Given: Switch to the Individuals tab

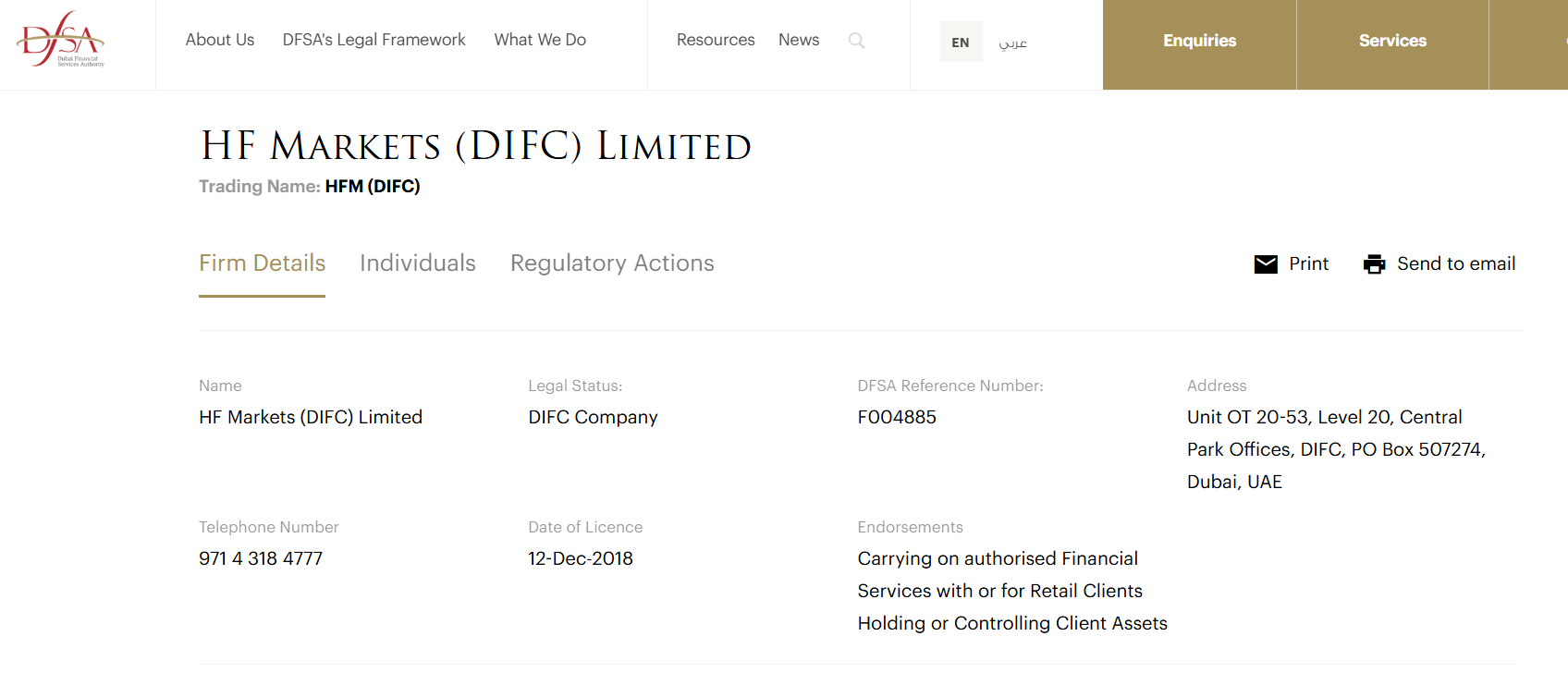Looking at the screenshot, I should (x=418, y=263).
